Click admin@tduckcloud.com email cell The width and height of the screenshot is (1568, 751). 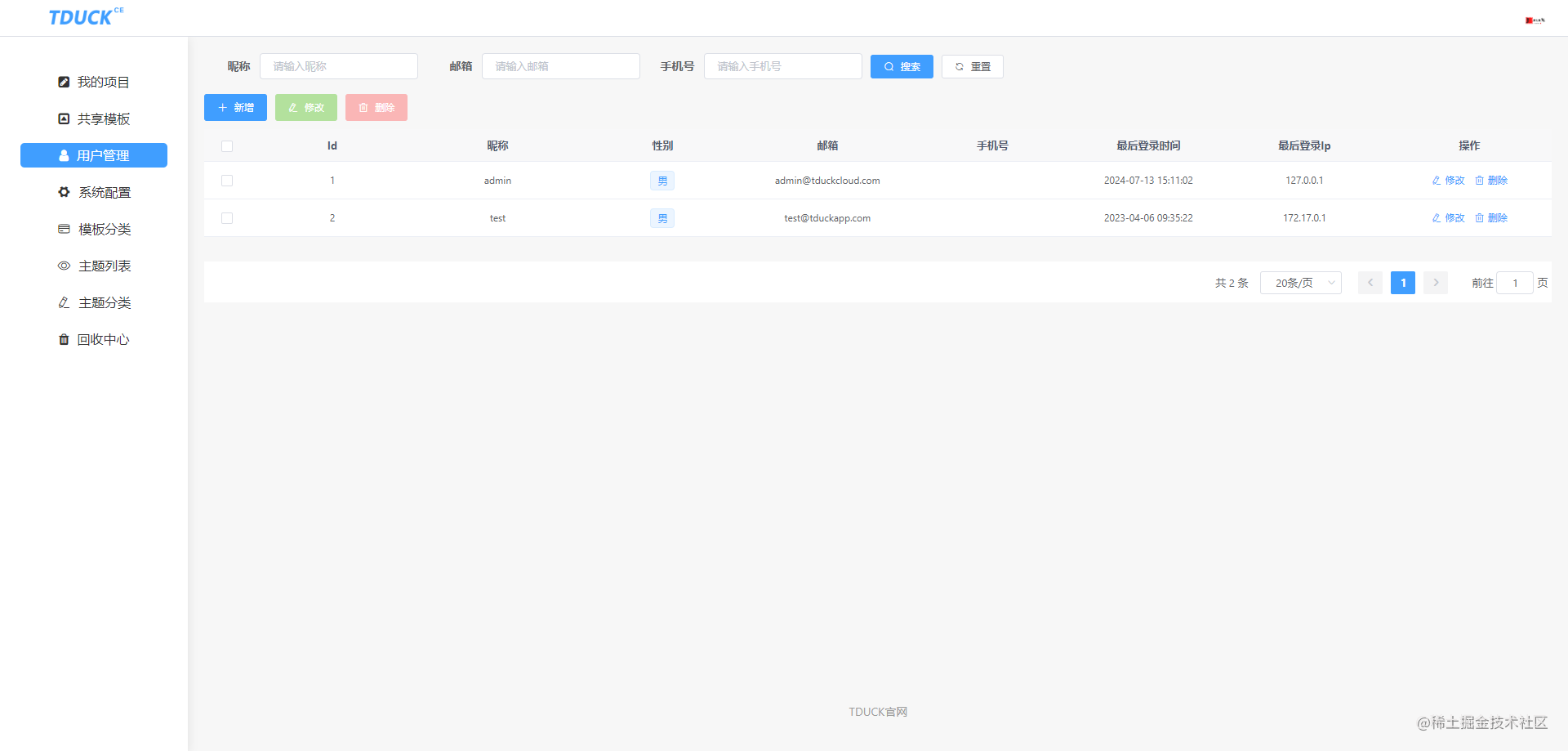point(827,181)
